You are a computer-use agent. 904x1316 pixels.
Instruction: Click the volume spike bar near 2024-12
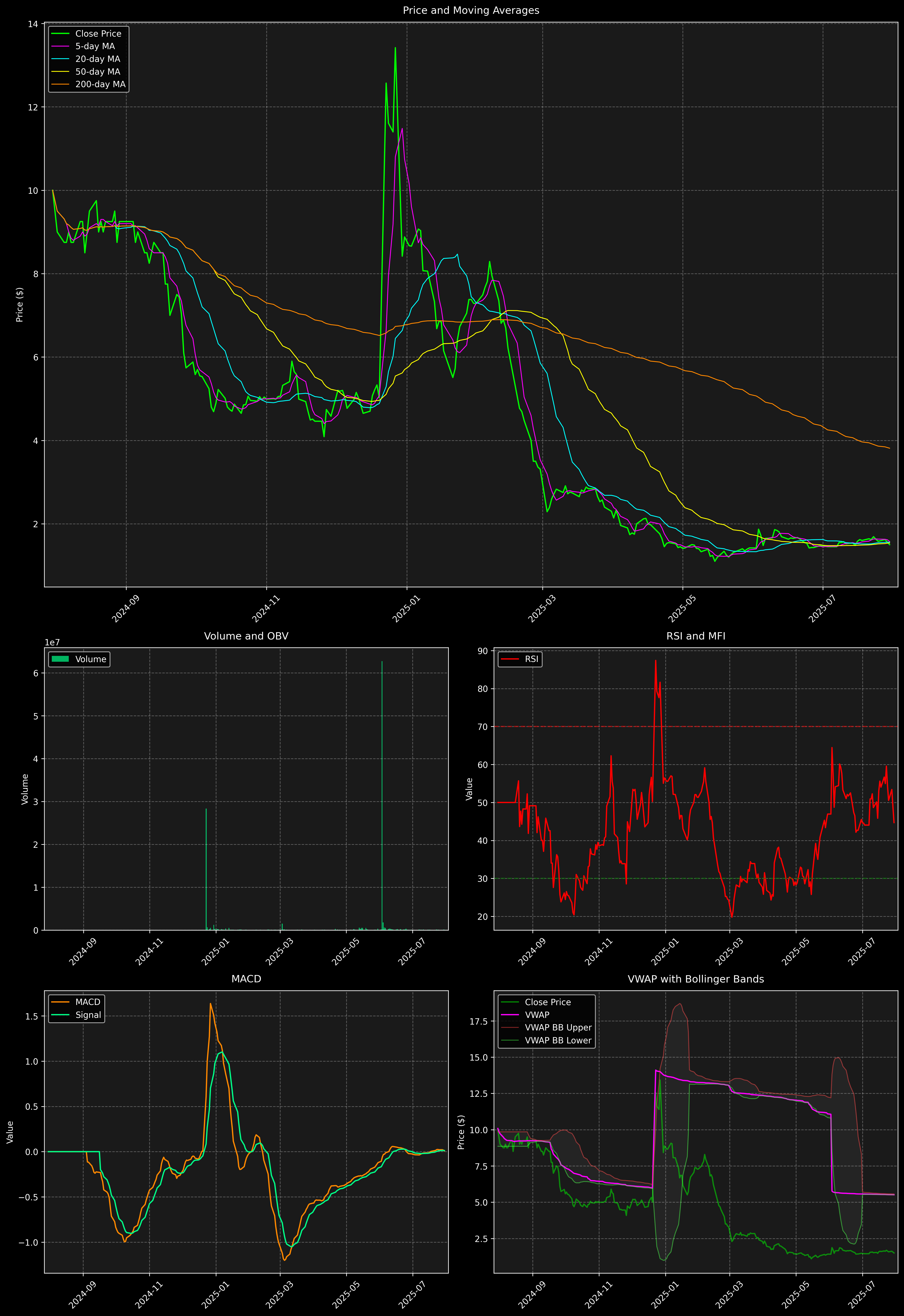pyautogui.click(x=206, y=869)
